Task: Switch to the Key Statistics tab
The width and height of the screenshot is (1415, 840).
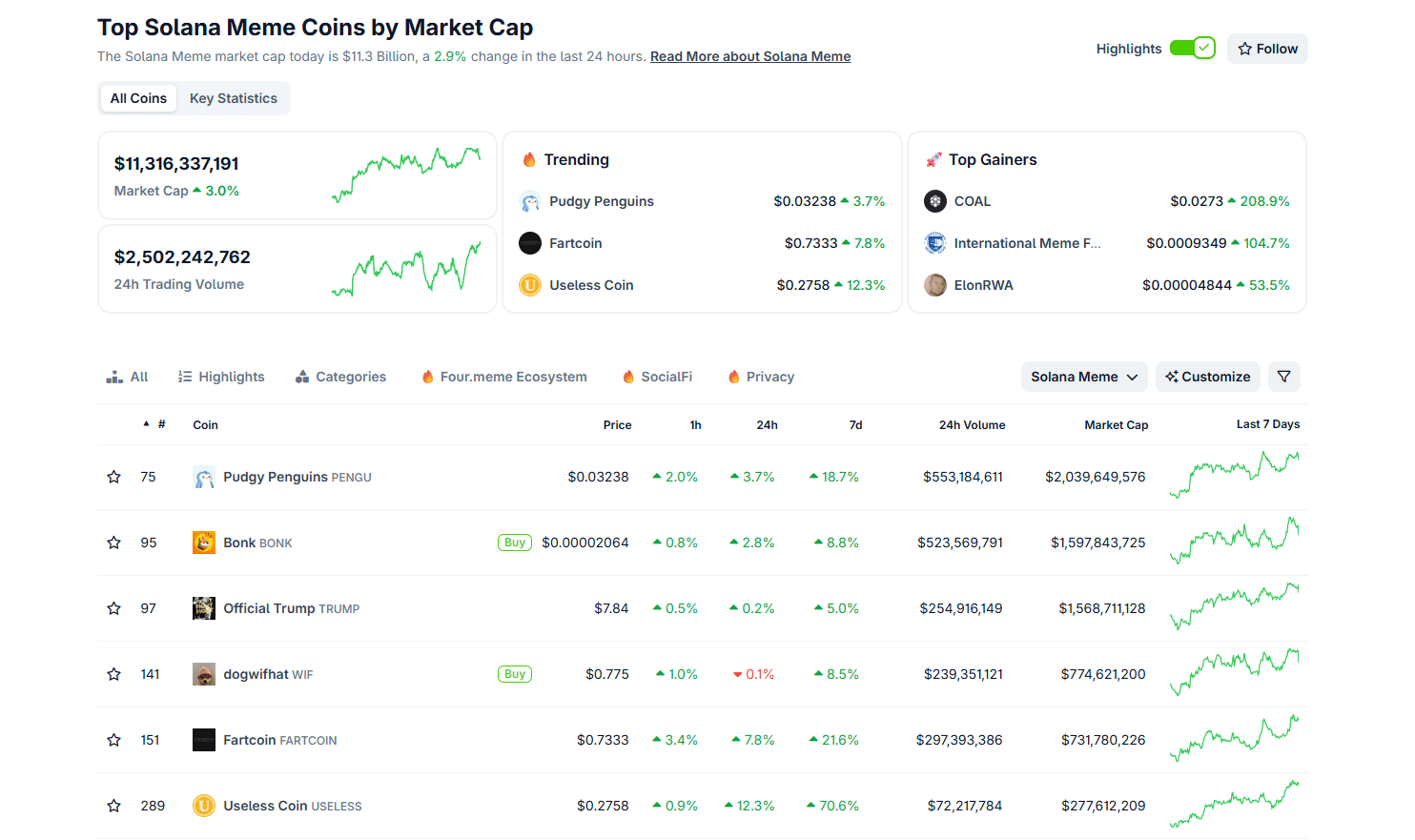Action: (x=234, y=98)
